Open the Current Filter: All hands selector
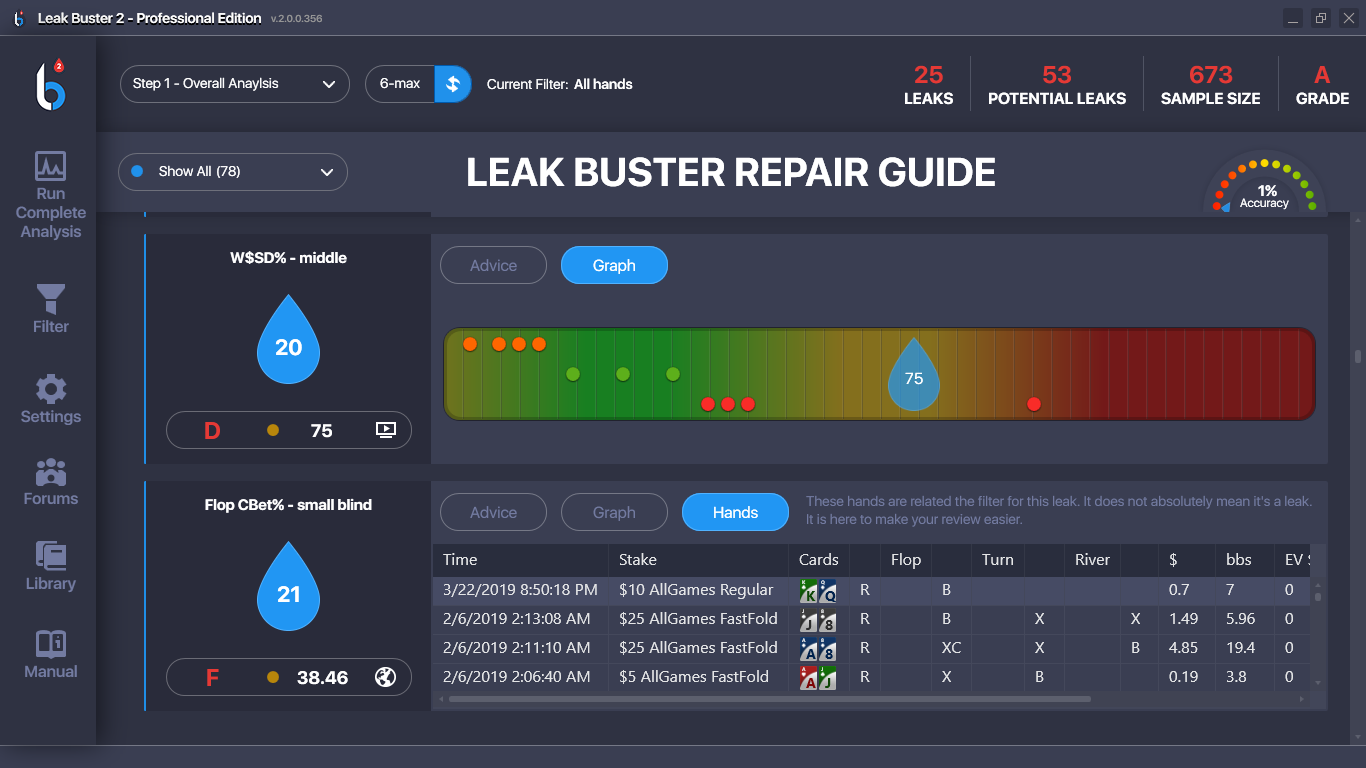Screen dimensions: 1366x768 click(559, 84)
